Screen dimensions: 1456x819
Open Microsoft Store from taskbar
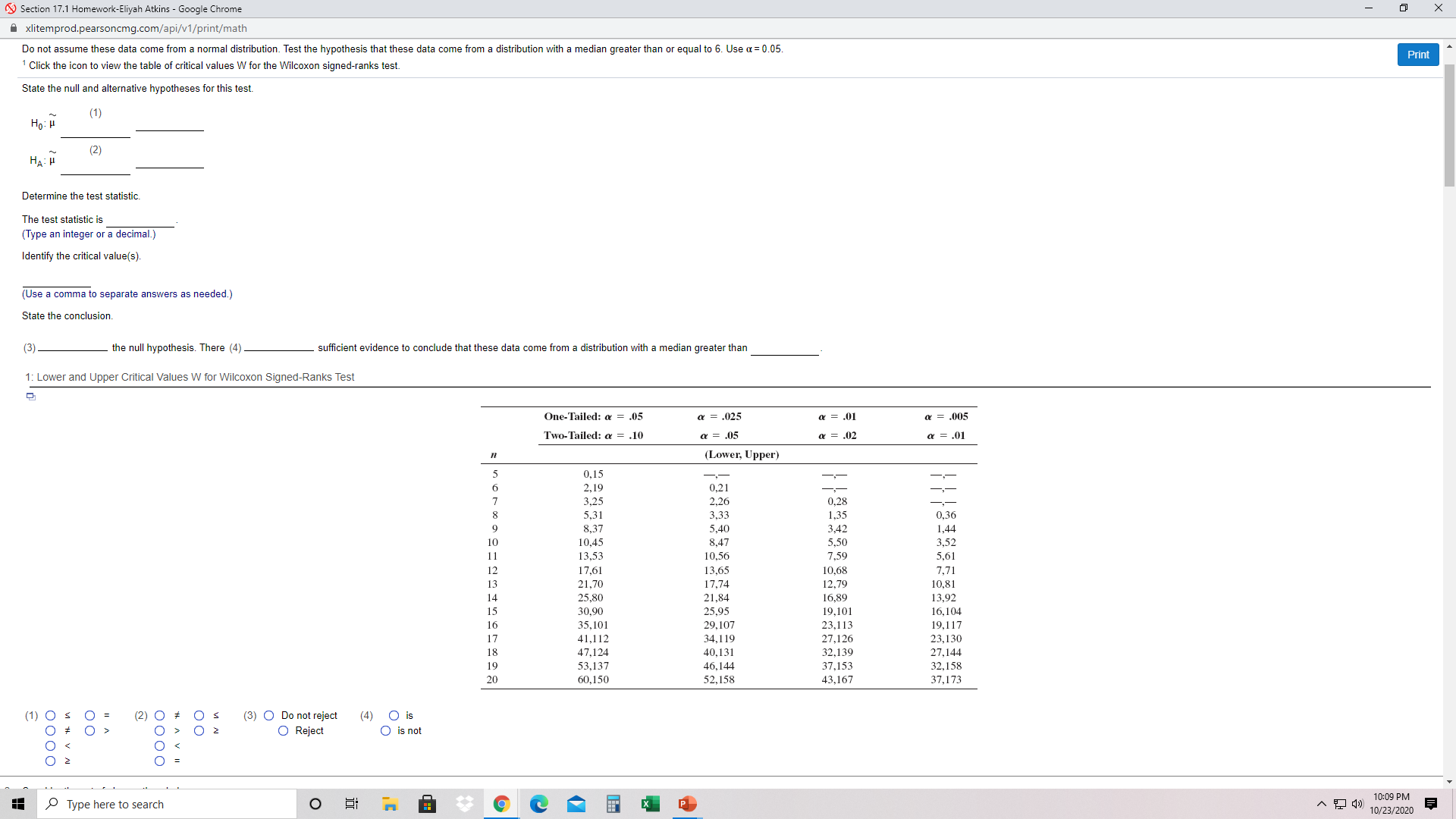point(428,804)
